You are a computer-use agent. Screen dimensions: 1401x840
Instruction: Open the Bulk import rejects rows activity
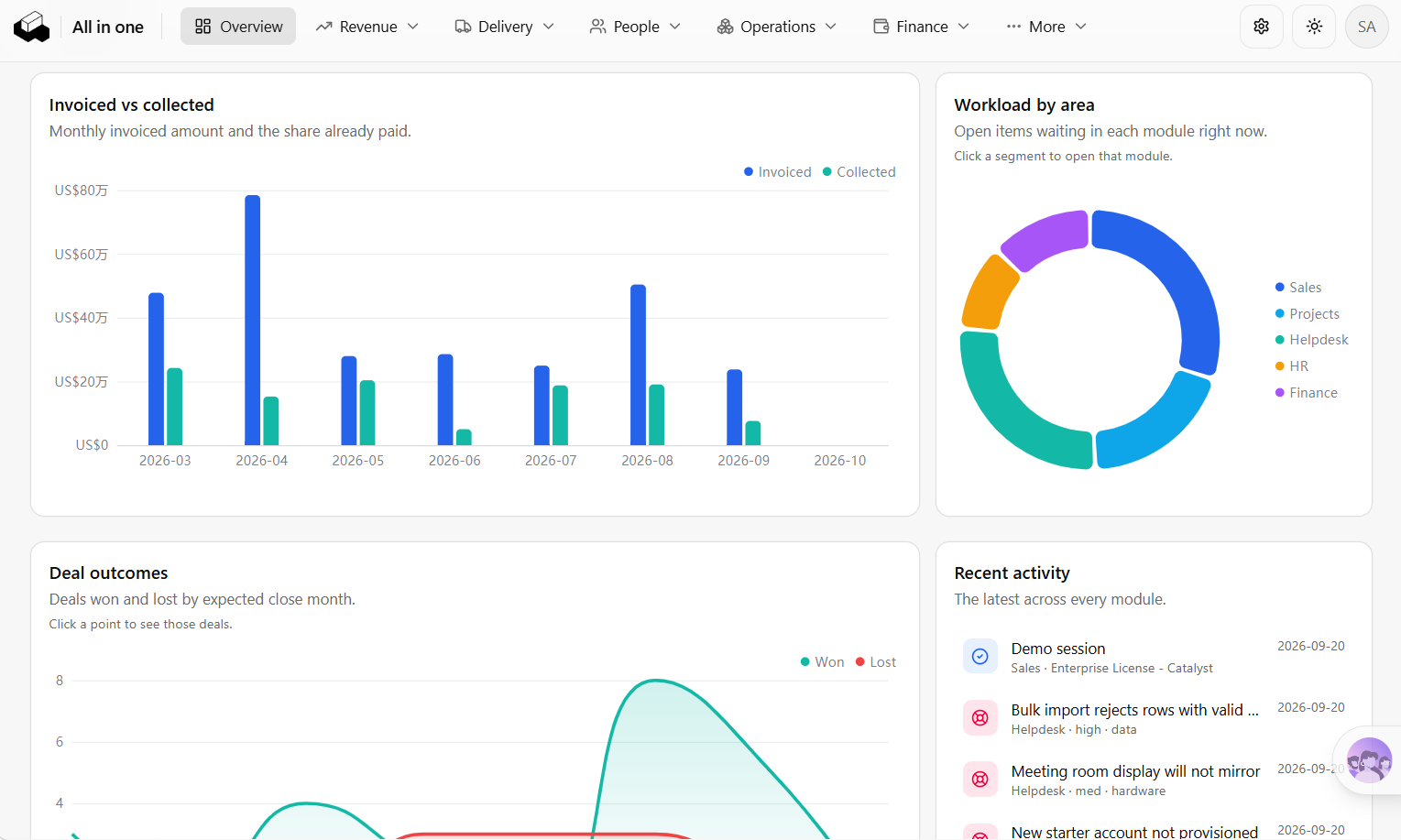coord(1154,718)
